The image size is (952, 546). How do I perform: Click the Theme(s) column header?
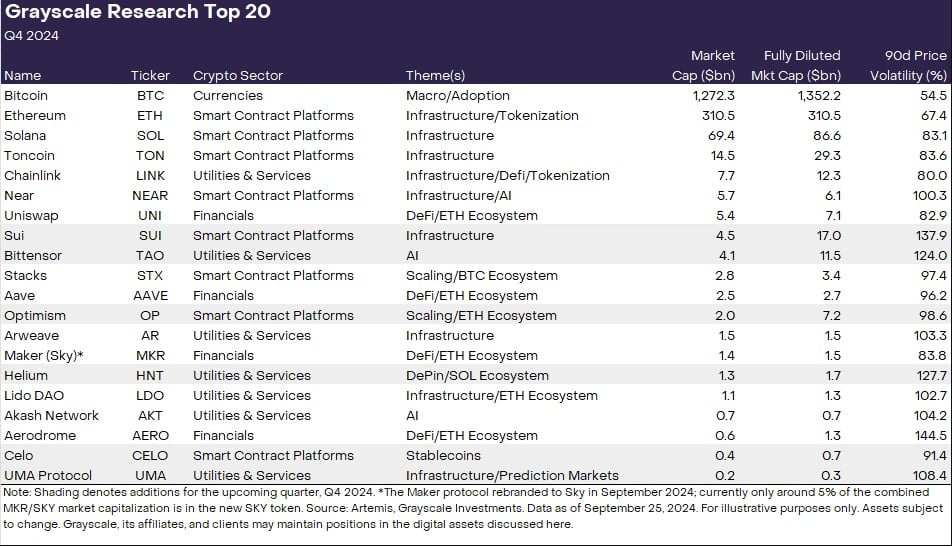point(436,75)
